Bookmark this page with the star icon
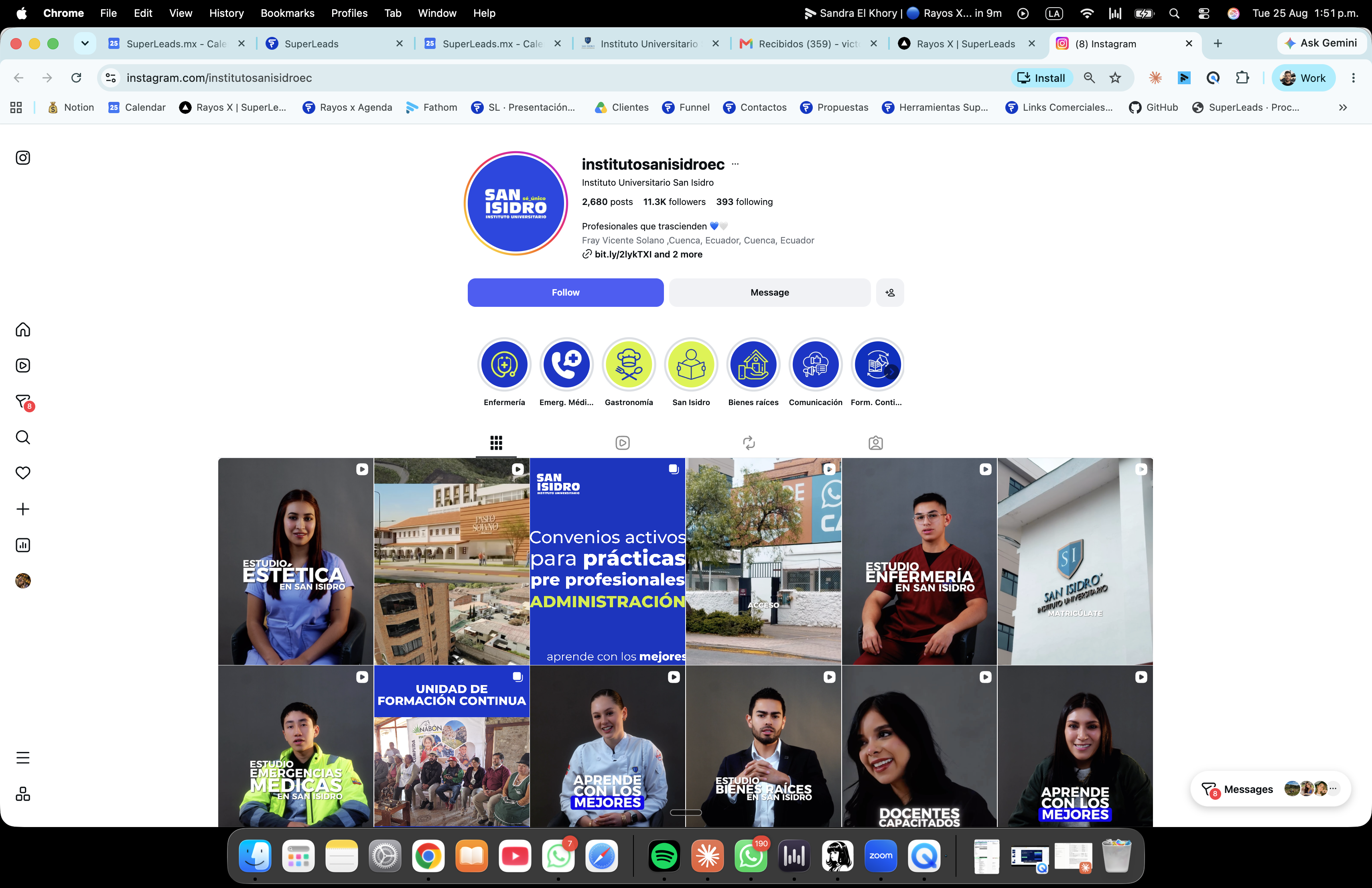Viewport: 1372px width, 888px height. tap(1116, 78)
